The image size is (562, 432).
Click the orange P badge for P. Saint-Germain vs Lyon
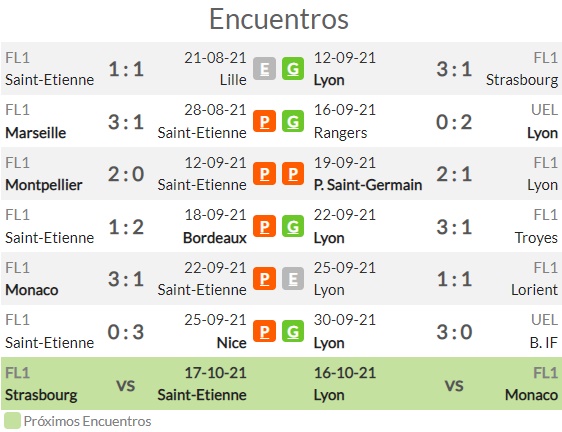[293, 174]
